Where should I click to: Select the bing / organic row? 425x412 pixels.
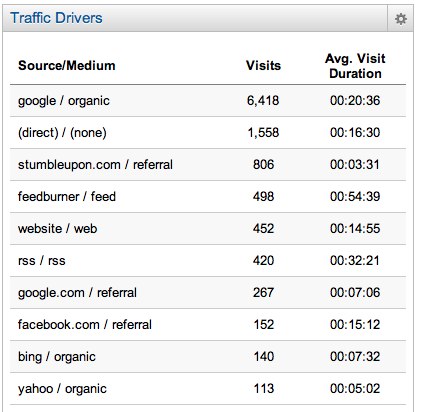point(208,357)
